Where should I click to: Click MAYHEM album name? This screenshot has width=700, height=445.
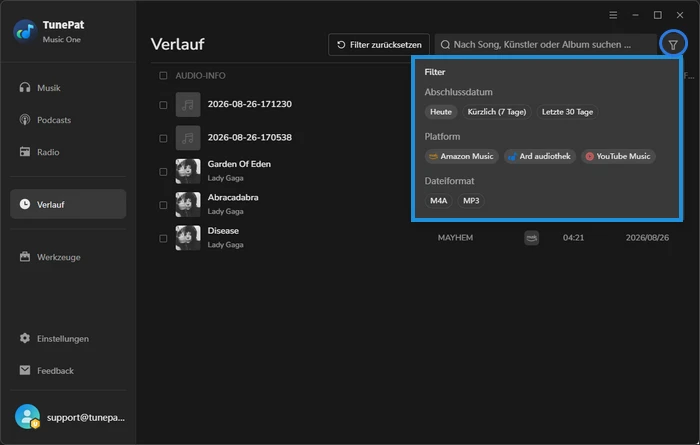pos(455,238)
